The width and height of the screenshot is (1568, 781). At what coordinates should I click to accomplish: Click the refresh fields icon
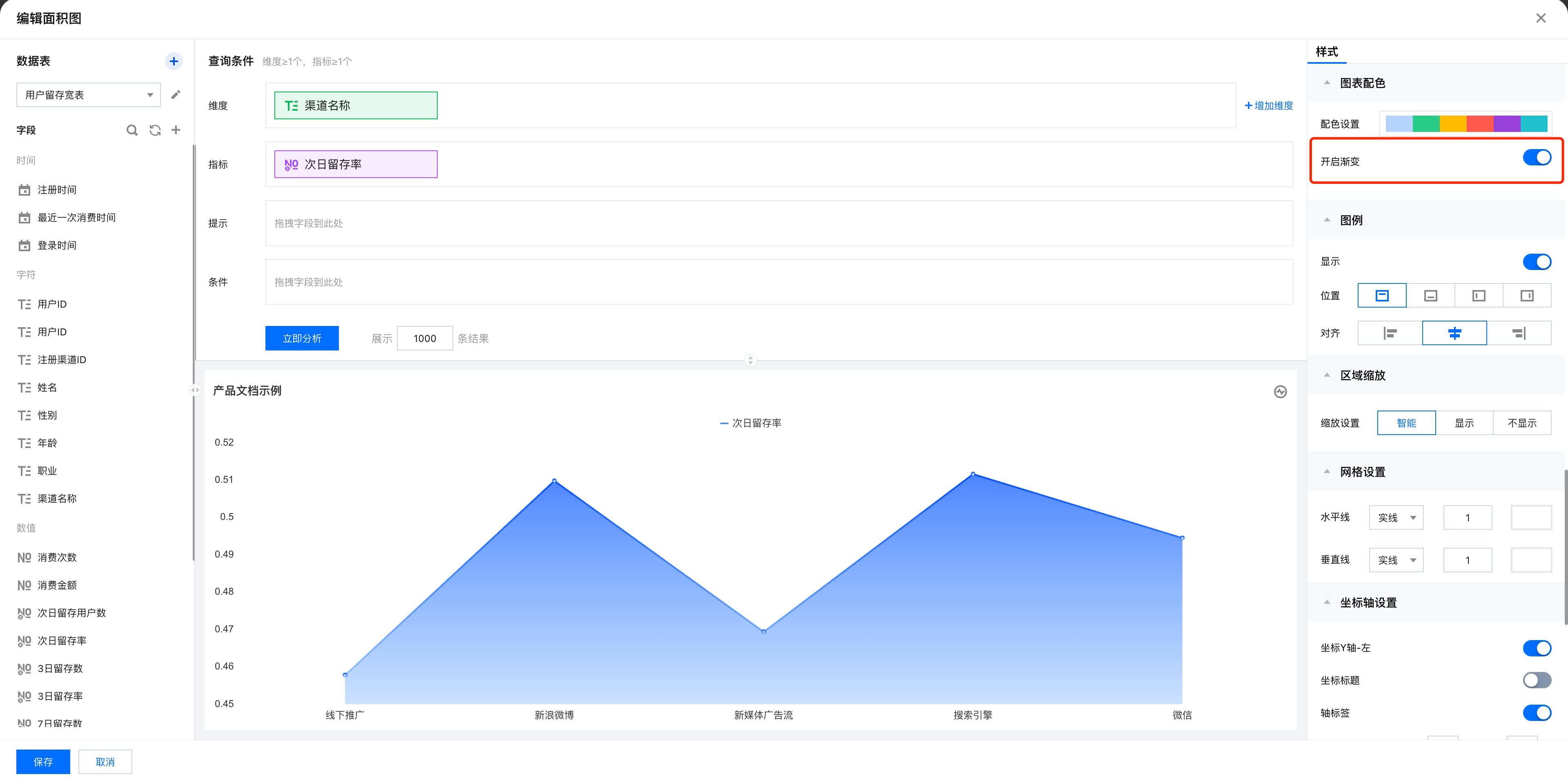[x=155, y=129]
